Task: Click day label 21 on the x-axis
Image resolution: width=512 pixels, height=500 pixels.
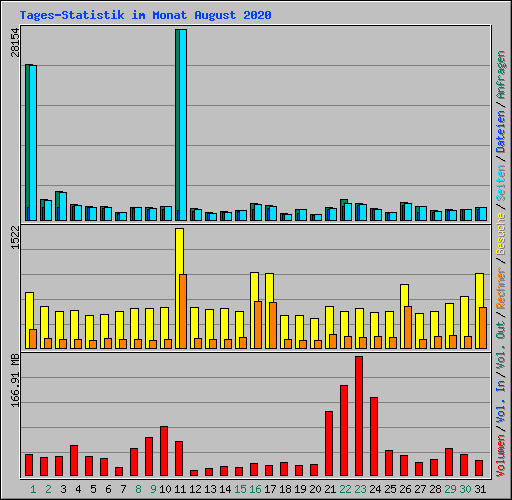Action: pyautogui.click(x=330, y=489)
